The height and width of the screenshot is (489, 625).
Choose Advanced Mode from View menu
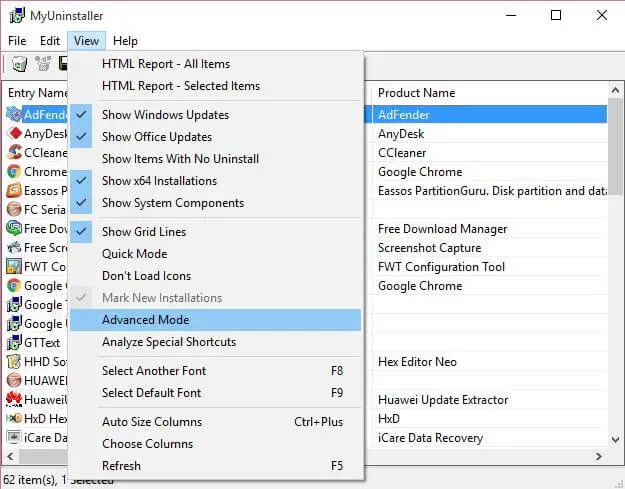pyautogui.click(x=145, y=320)
